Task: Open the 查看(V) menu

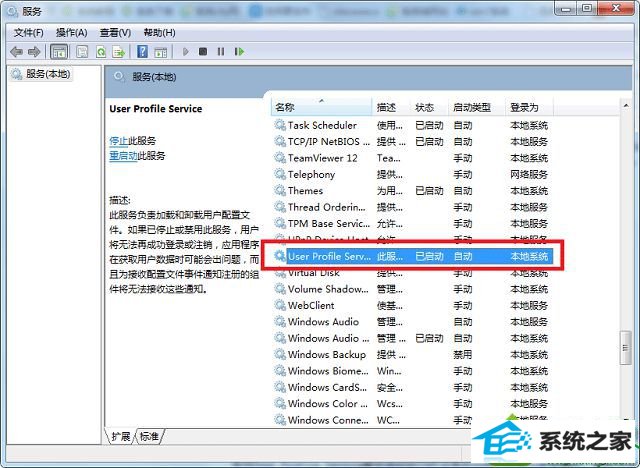Action: (x=116, y=33)
